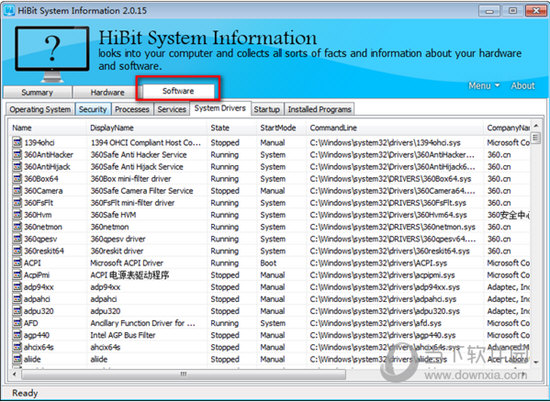The image size is (550, 402).
Task: Open the Menu dropdown
Action: tap(484, 86)
